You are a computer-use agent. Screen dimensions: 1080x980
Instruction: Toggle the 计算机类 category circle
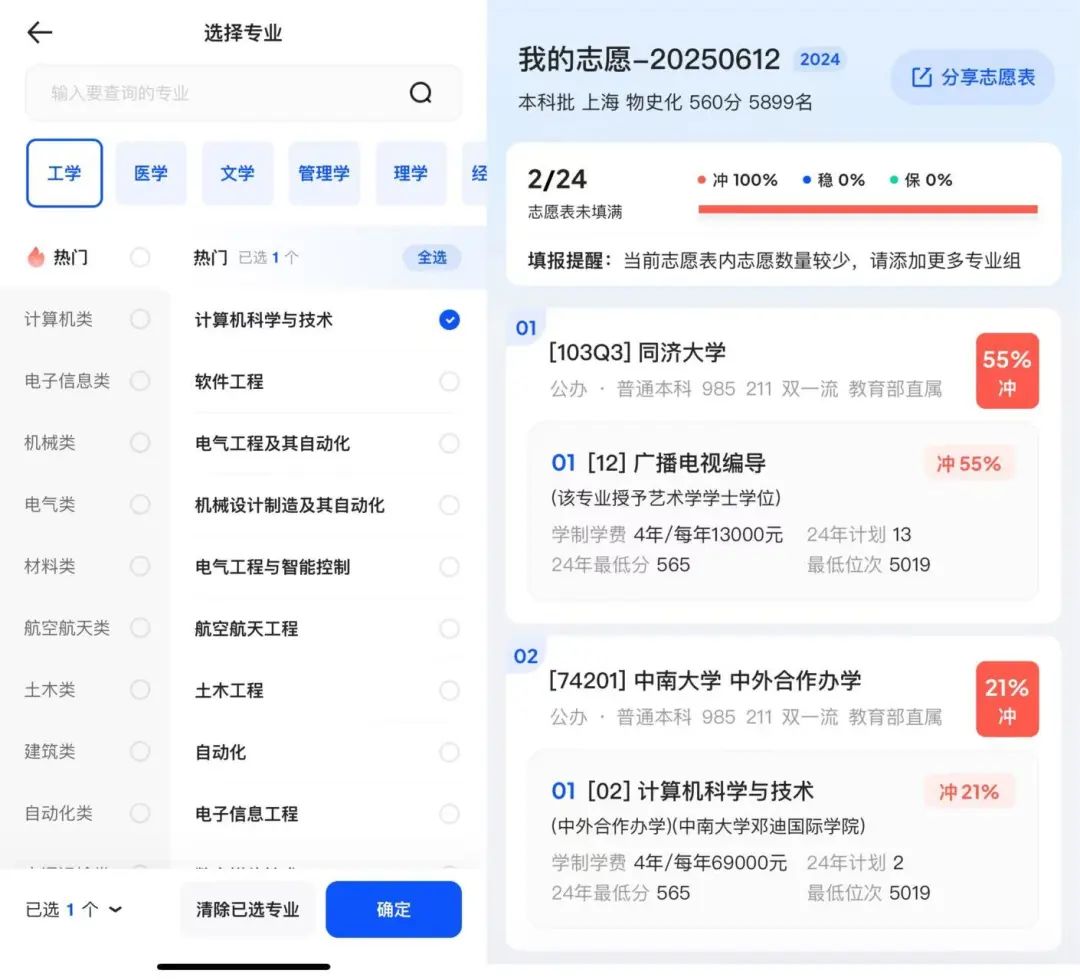point(140,319)
